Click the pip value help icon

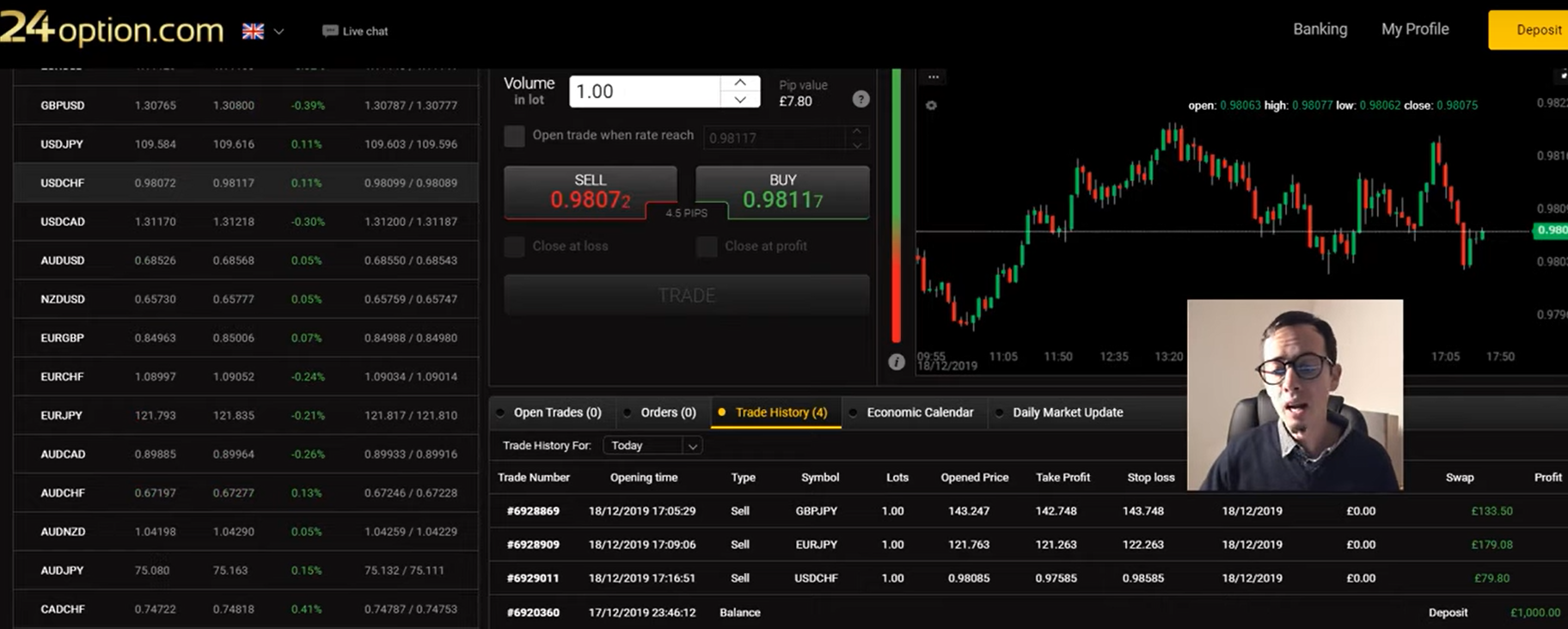861,99
